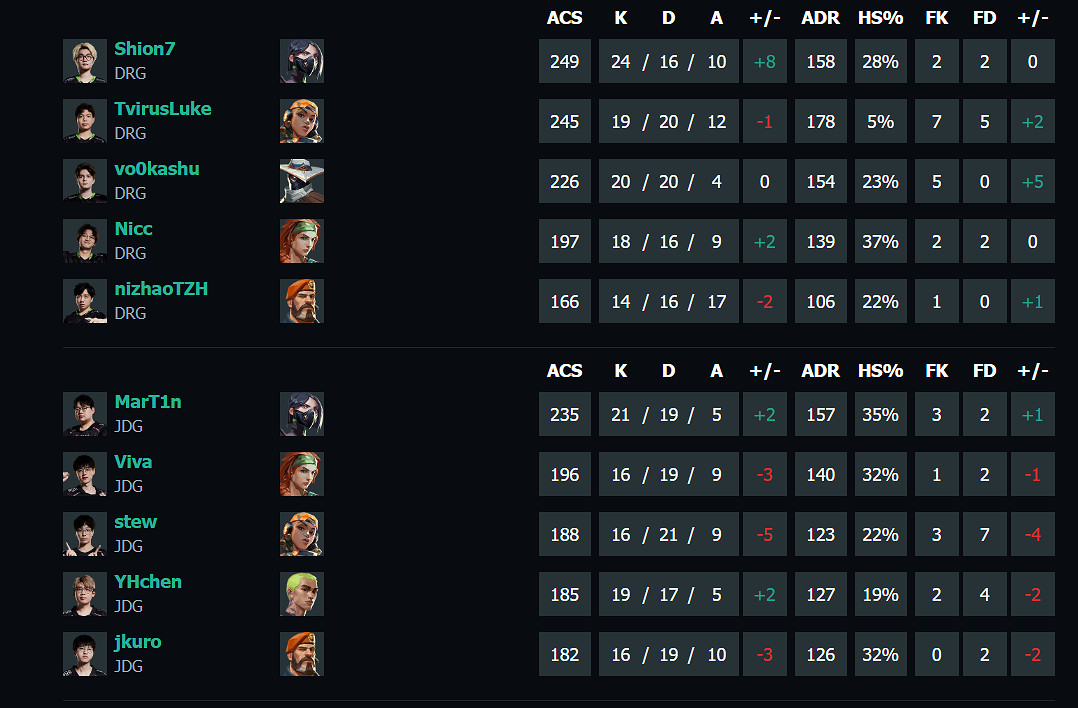Click stew's first deaths value 7

984,535
